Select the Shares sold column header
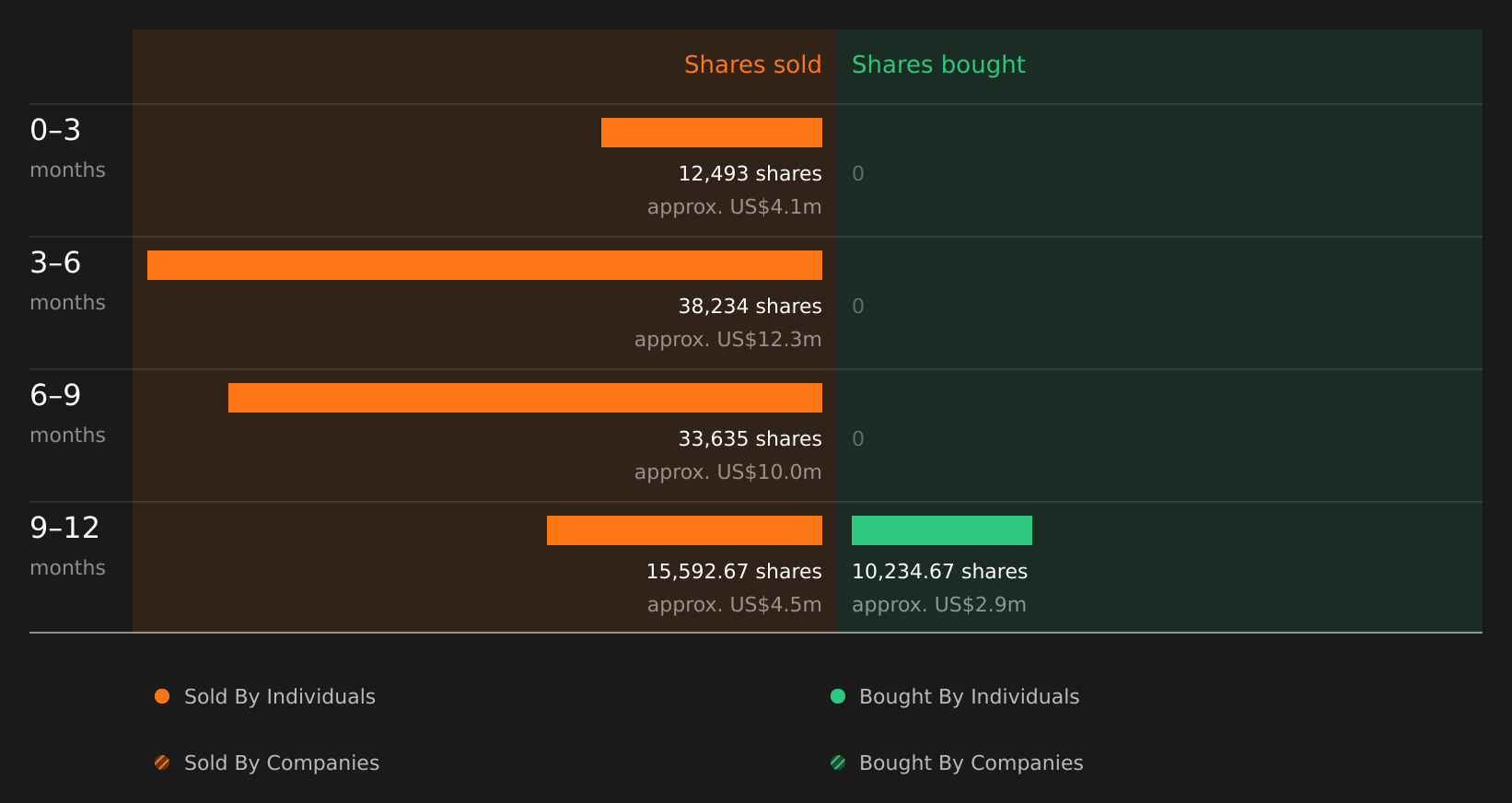 (x=752, y=64)
